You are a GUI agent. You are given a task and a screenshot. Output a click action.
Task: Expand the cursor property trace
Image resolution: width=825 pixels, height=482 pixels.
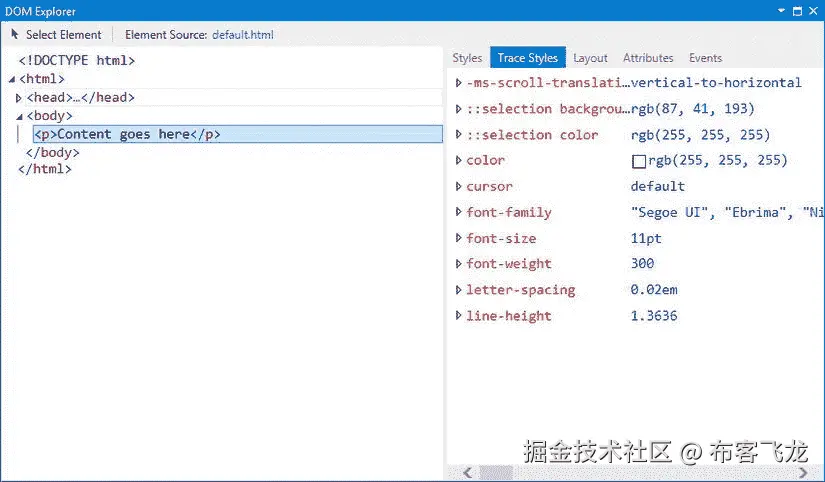[x=458, y=186]
